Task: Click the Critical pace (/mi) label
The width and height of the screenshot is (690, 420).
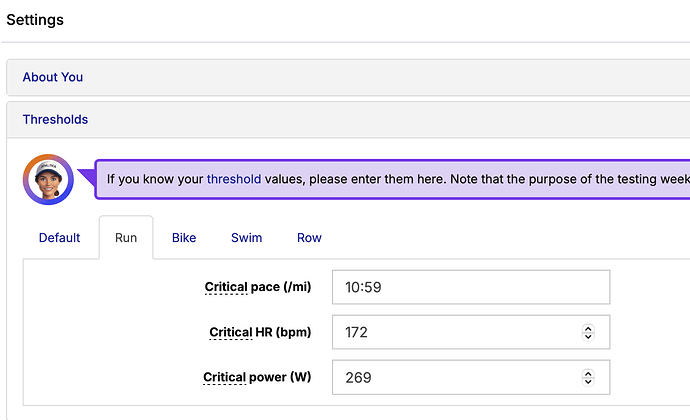Action: click(258, 287)
